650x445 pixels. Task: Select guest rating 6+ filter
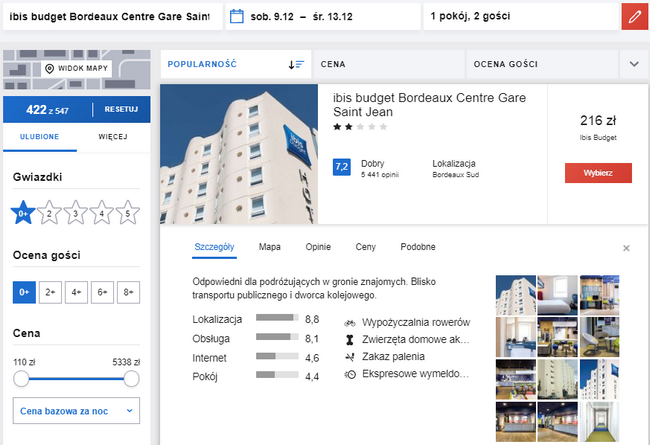click(x=102, y=292)
